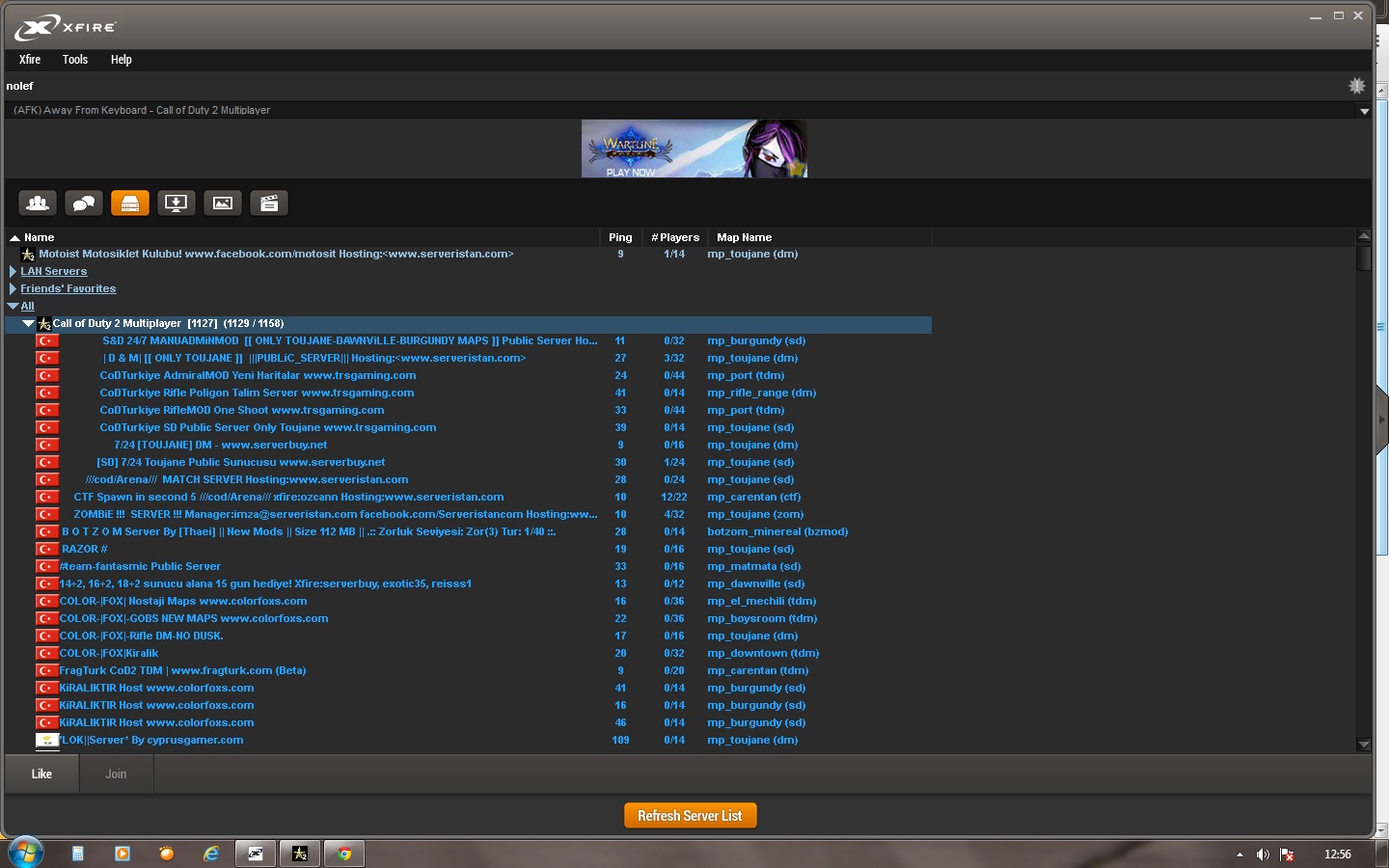Open Windows Start orb
The image size is (1389, 868).
pos(25,854)
